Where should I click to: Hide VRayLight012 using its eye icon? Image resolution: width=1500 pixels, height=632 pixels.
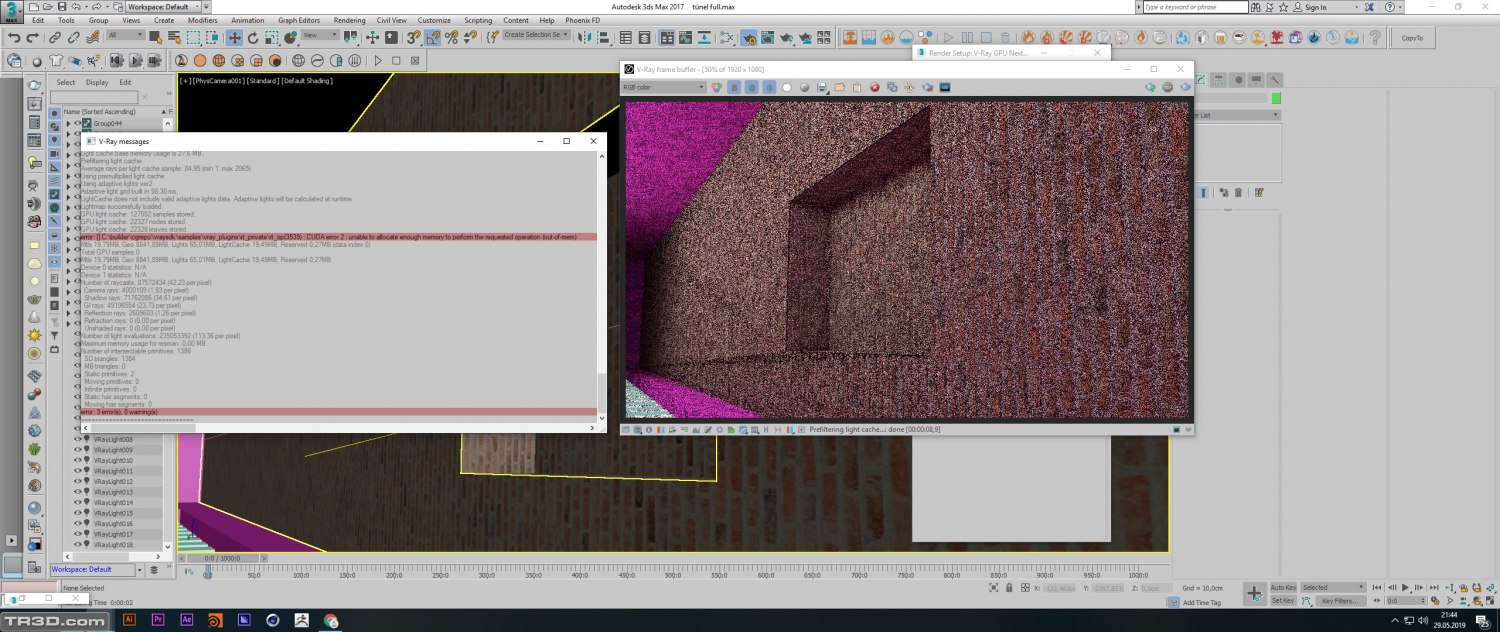click(78, 482)
